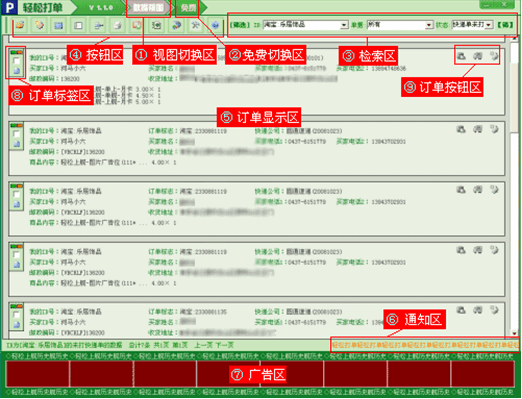Click the printer icon in toolbar

(117, 25)
